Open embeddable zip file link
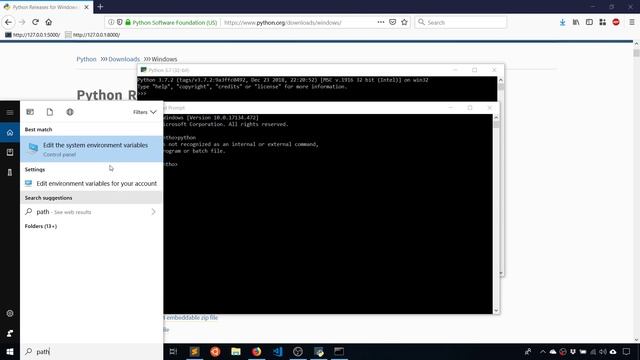This screenshot has height=360, width=640. coord(191,318)
